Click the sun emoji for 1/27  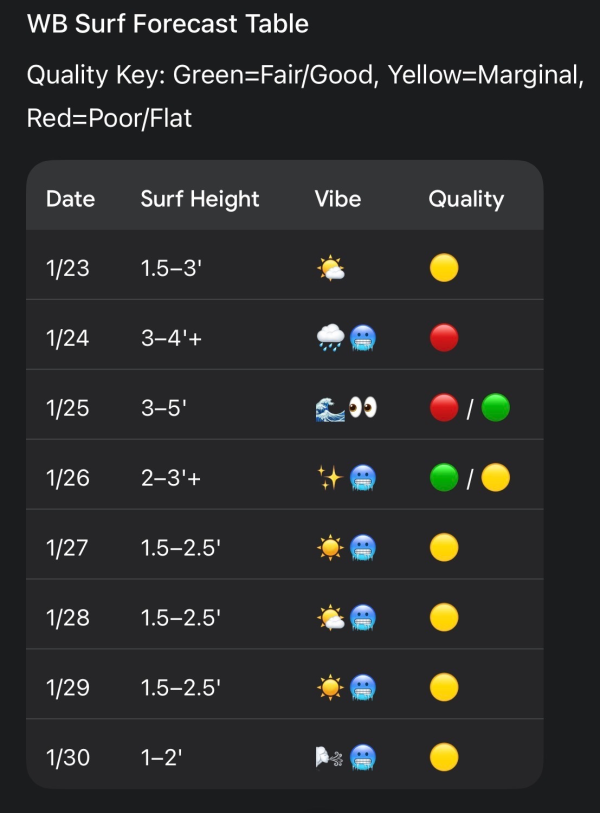(x=329, y=548)
